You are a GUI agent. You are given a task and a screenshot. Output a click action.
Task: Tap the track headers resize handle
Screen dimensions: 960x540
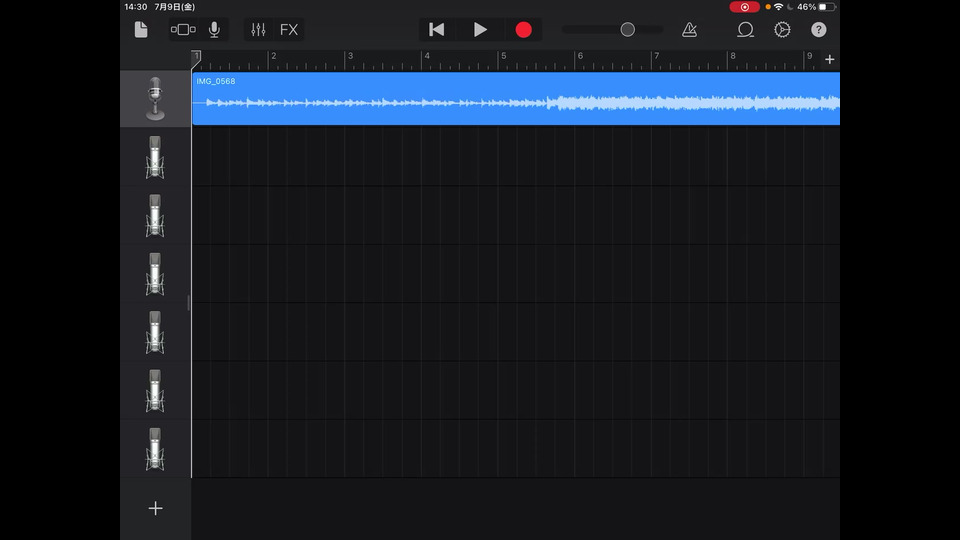point(189,302)
